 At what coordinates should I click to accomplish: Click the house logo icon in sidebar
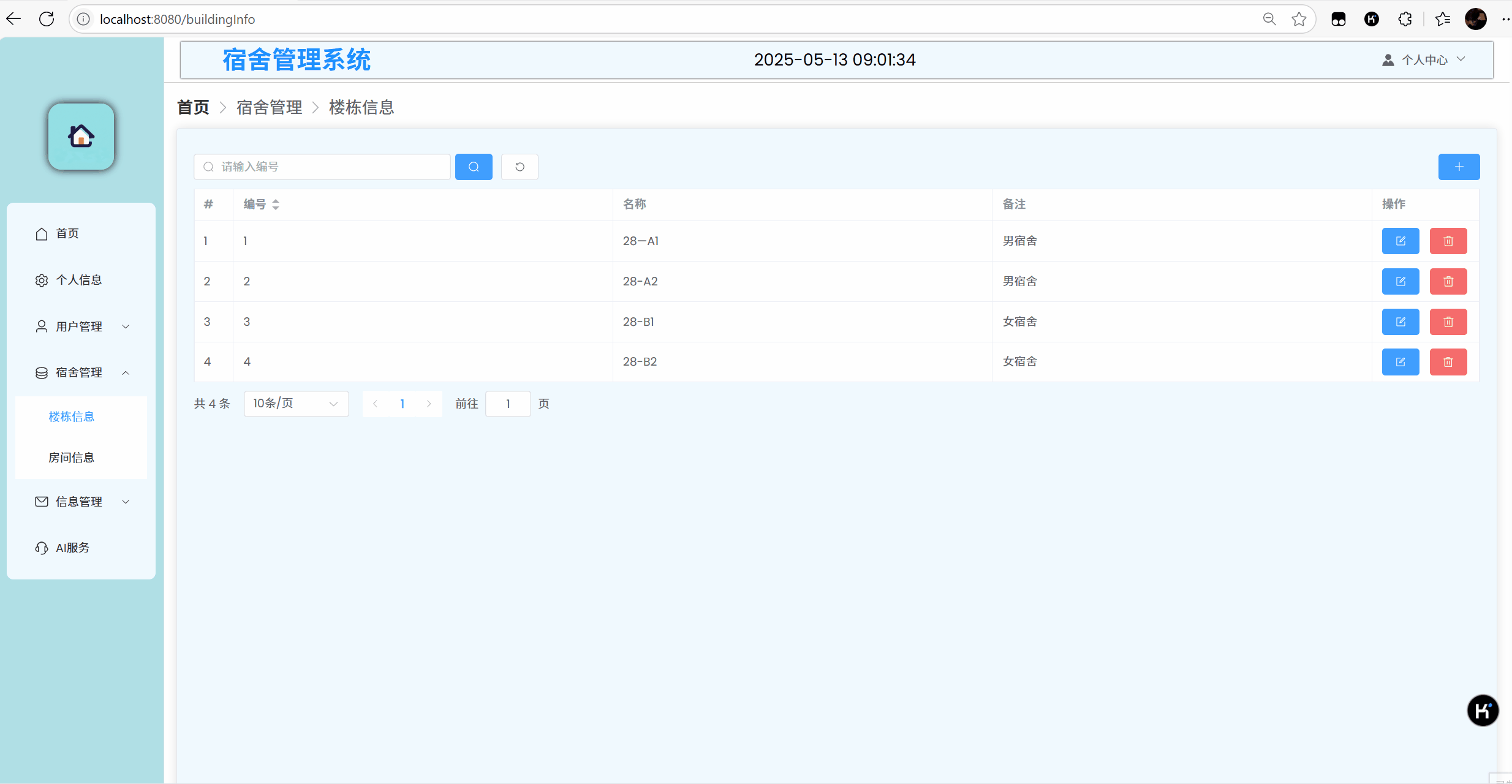(81, 136)
